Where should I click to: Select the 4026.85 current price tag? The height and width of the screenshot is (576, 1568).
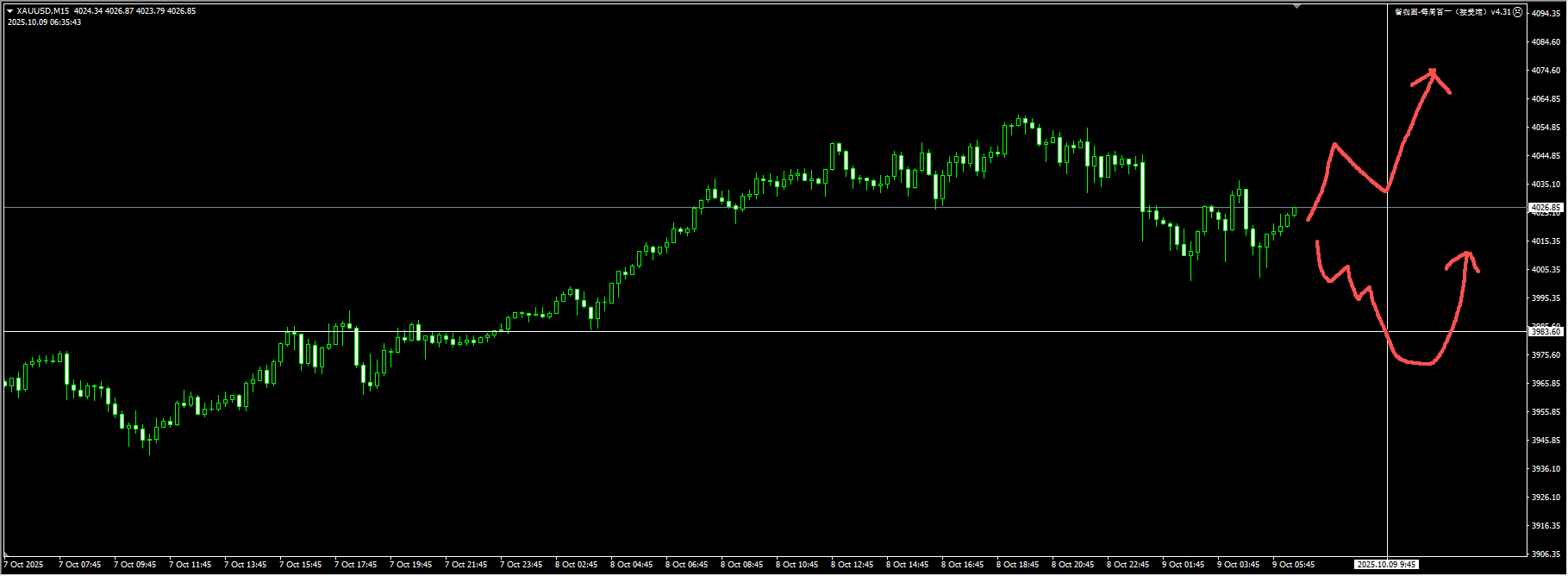click(1545, 208)
